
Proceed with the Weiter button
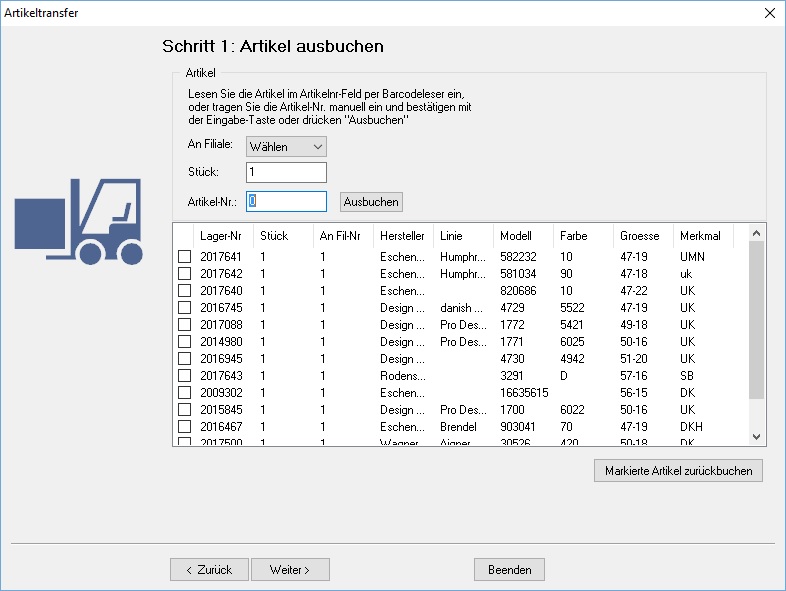290,570
